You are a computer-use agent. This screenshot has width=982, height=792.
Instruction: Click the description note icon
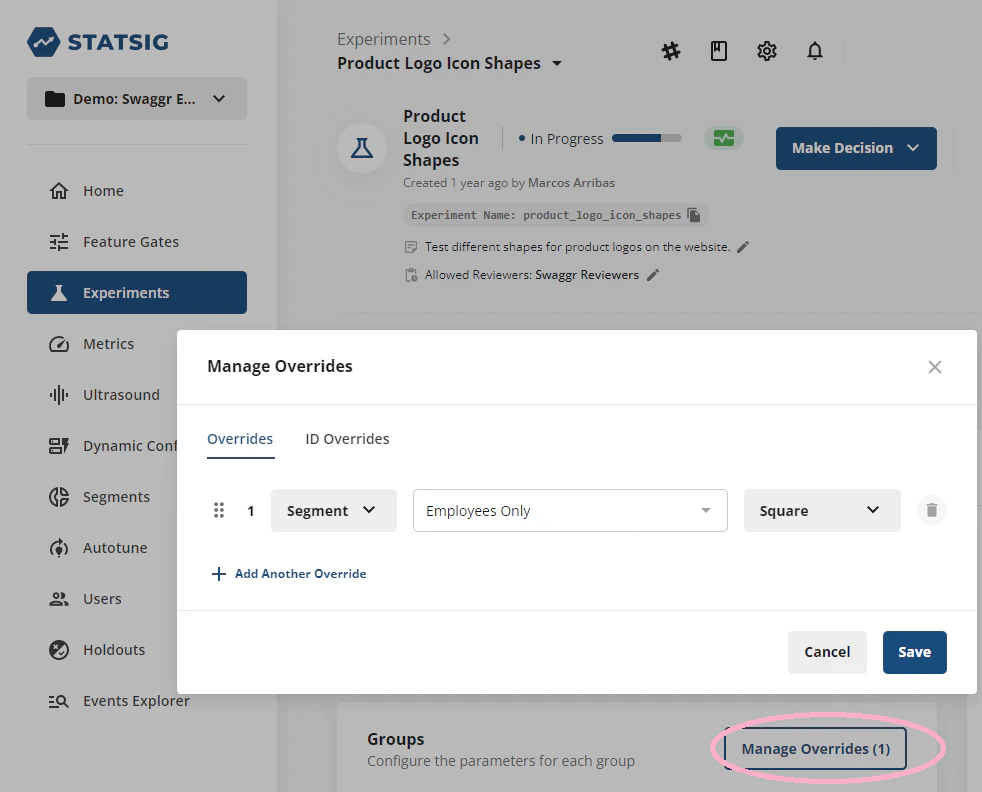411,247
